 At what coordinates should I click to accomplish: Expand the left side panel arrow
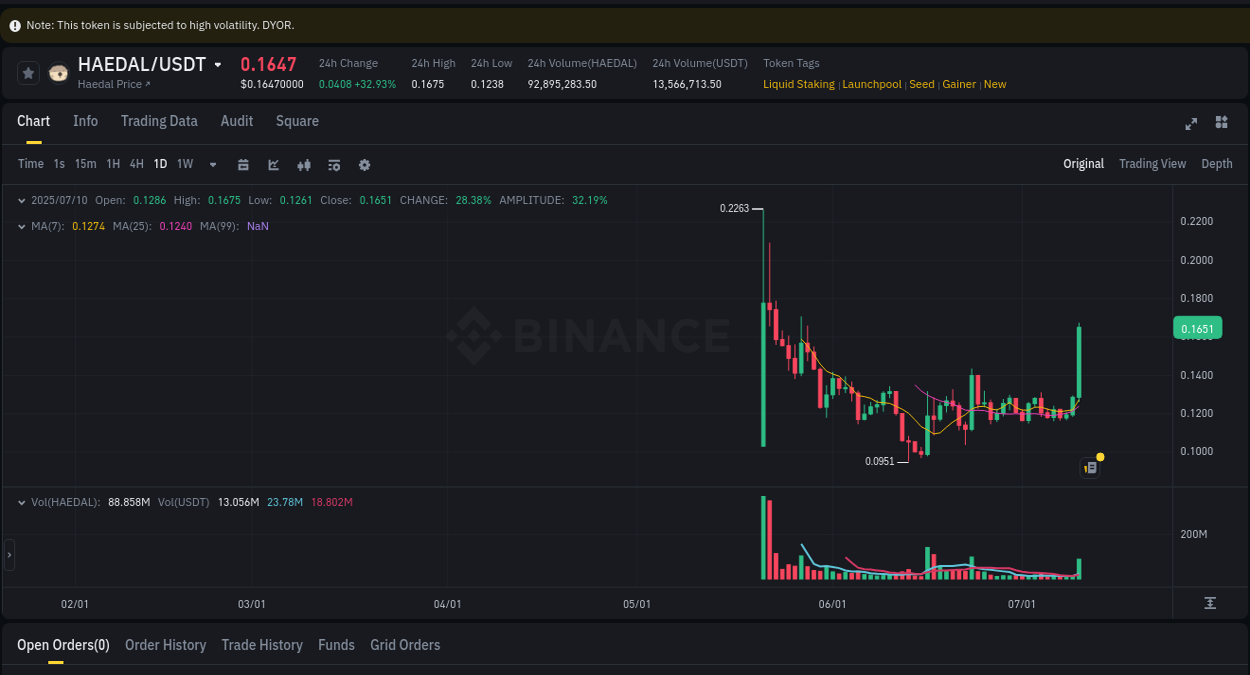pos(7,555)
